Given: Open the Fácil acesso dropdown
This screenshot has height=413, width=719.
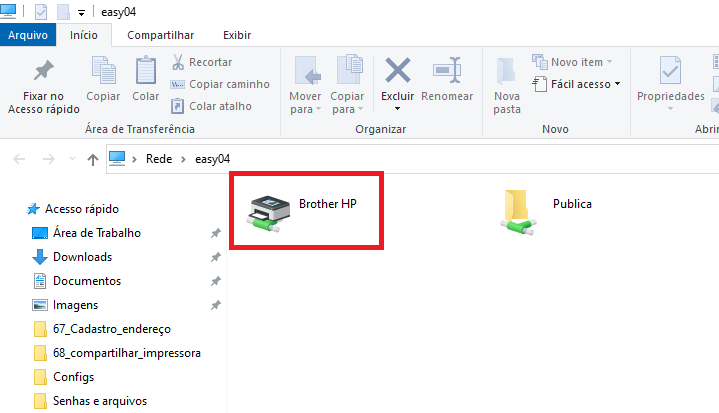Looking at the screenshot, I should click(x=576, y=84).
